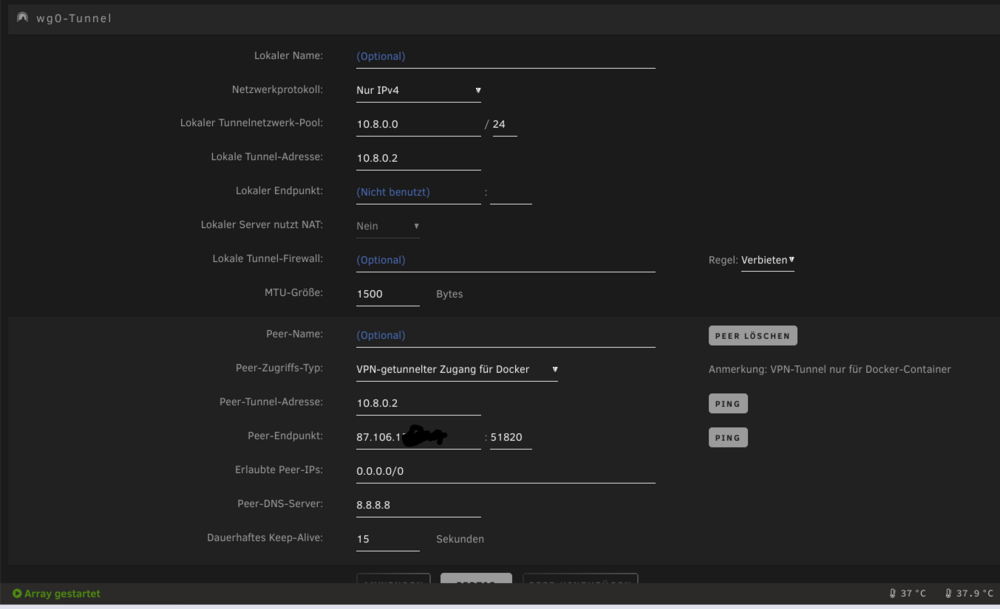Click the Lokaler Name input field
Viewport: 1000px width, 609px height.
pyautogui.click(x=505, y=56)
